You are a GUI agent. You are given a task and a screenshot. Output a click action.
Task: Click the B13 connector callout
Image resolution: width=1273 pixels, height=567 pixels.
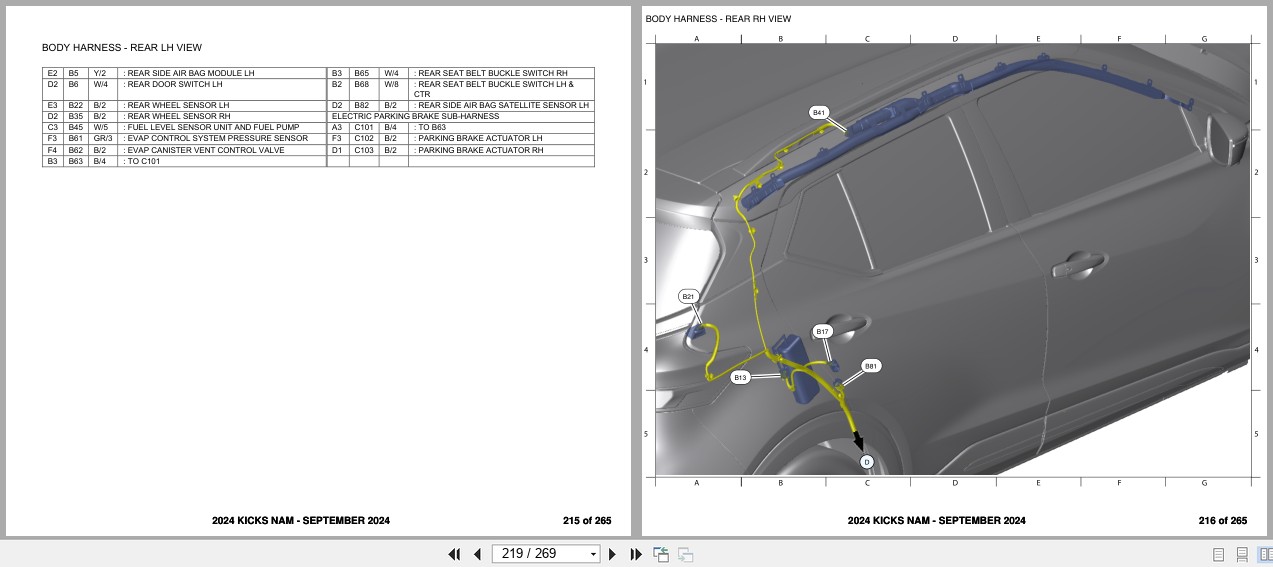pos(740,377)
